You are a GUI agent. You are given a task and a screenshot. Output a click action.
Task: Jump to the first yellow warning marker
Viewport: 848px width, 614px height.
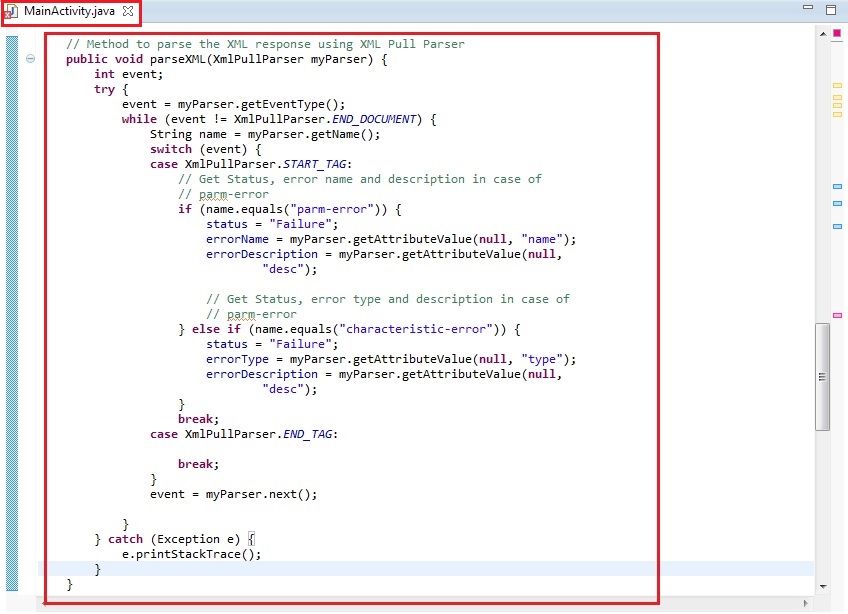[837, 86]
